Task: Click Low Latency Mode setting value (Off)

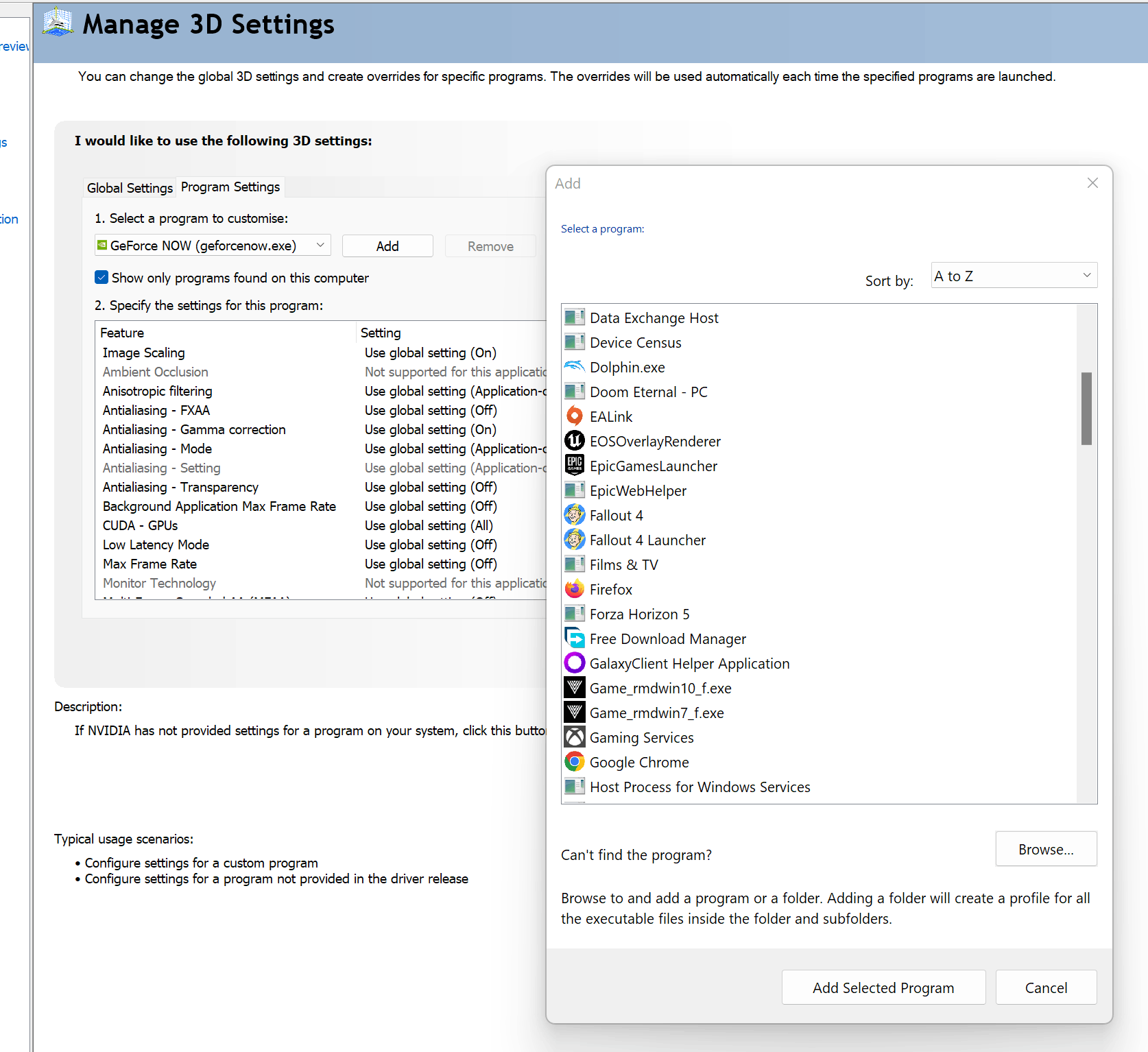Action: pyautogui.click(x=431, y=545)
